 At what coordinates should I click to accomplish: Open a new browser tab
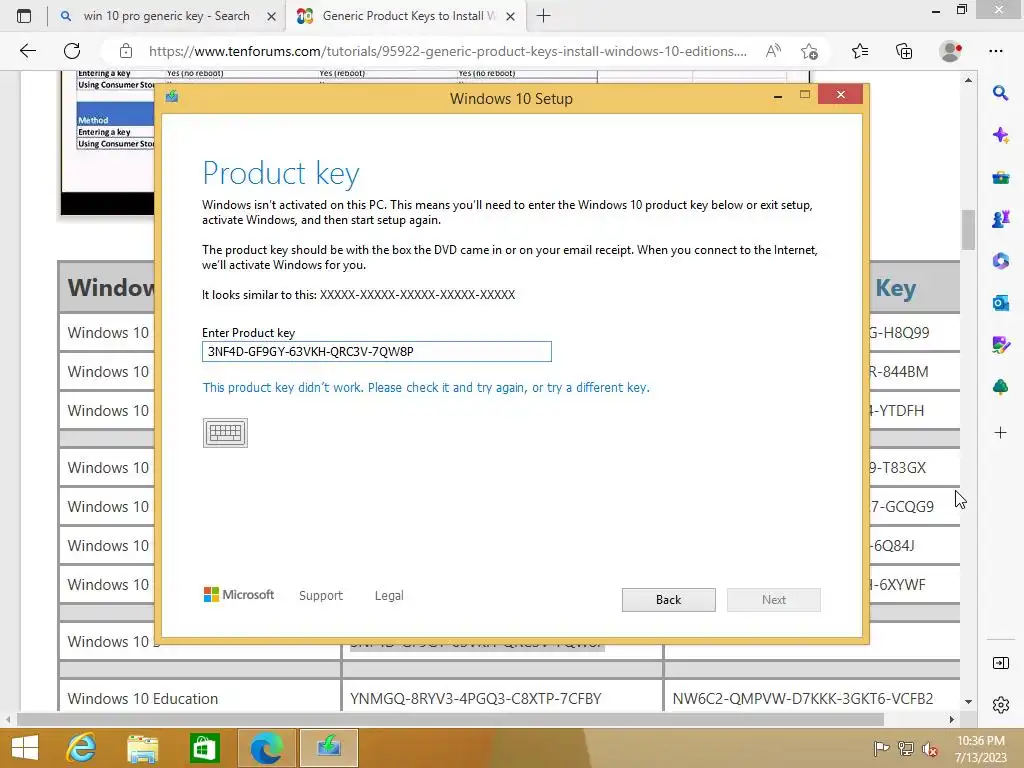click(x=543, y=16)
